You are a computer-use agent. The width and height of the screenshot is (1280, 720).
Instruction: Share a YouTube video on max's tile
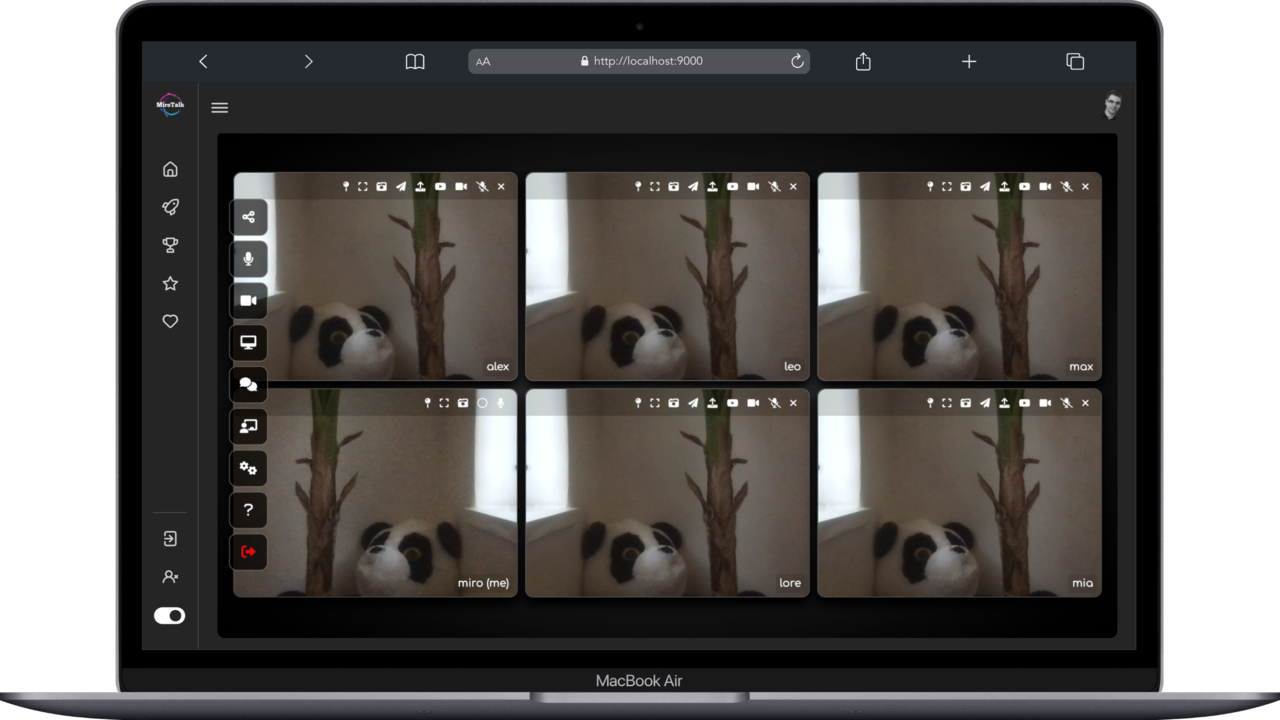pyautogui.click(x=1025, y=186)
